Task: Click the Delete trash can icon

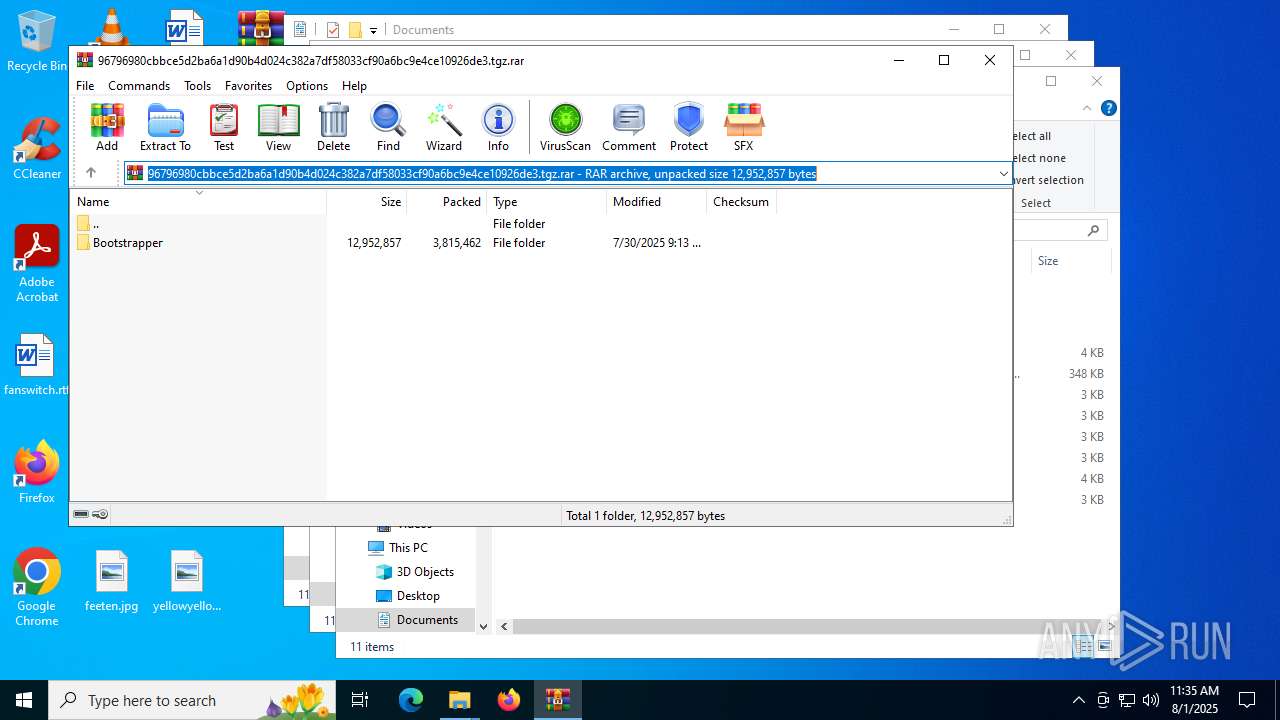Action: pos(333,127)
